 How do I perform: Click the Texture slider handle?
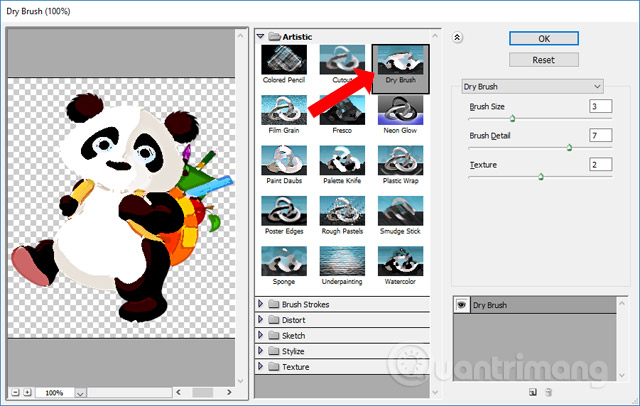coord(541,177)
